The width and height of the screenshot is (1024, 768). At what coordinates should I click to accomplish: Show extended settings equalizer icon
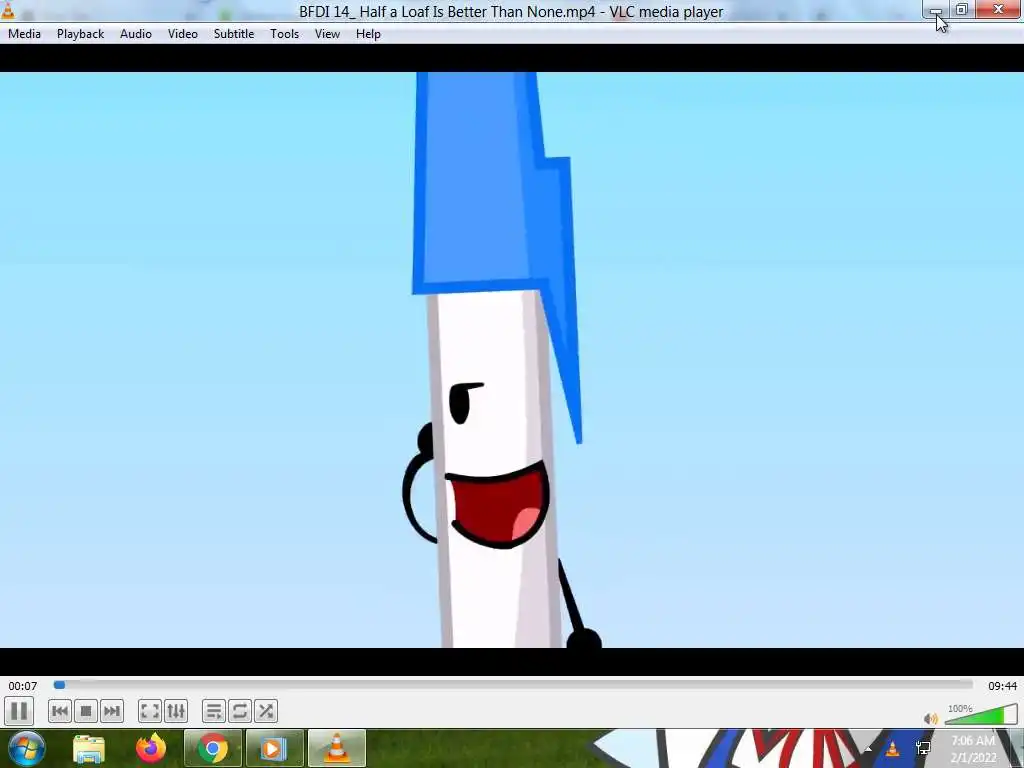point(176,711)
